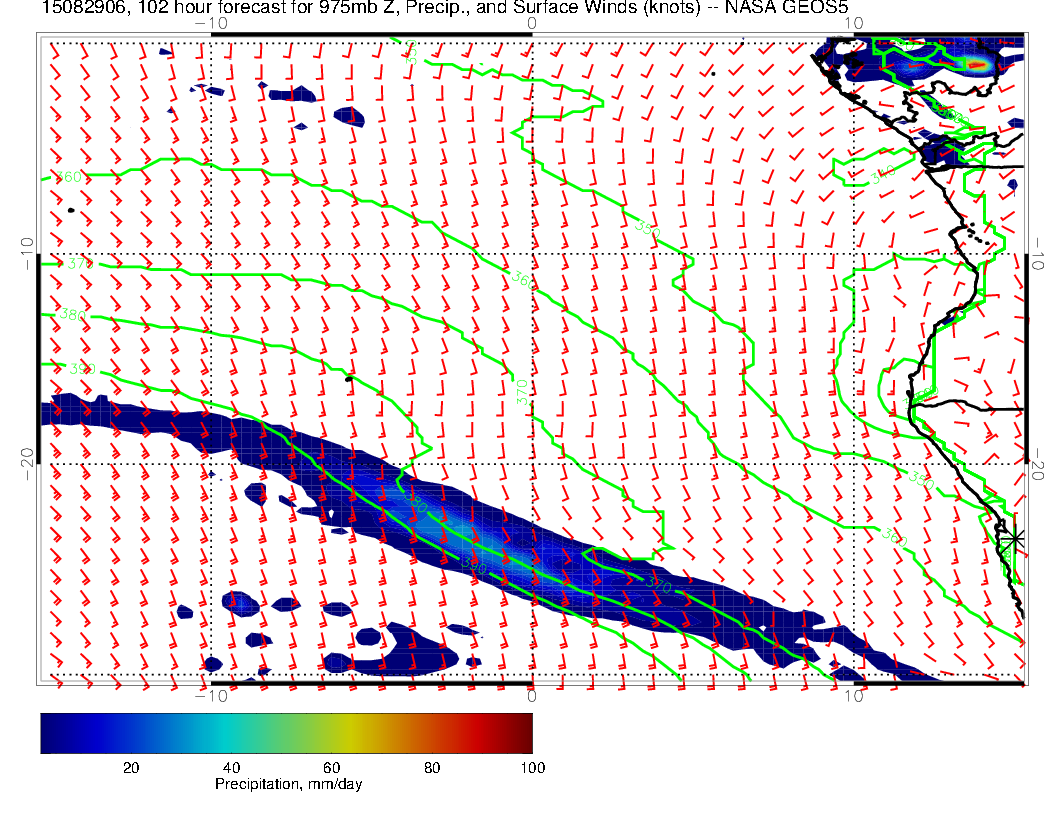The image size is (1056, 816).
Task: Click the bottom axis longitude label "10"
Action: coord(853,695)
